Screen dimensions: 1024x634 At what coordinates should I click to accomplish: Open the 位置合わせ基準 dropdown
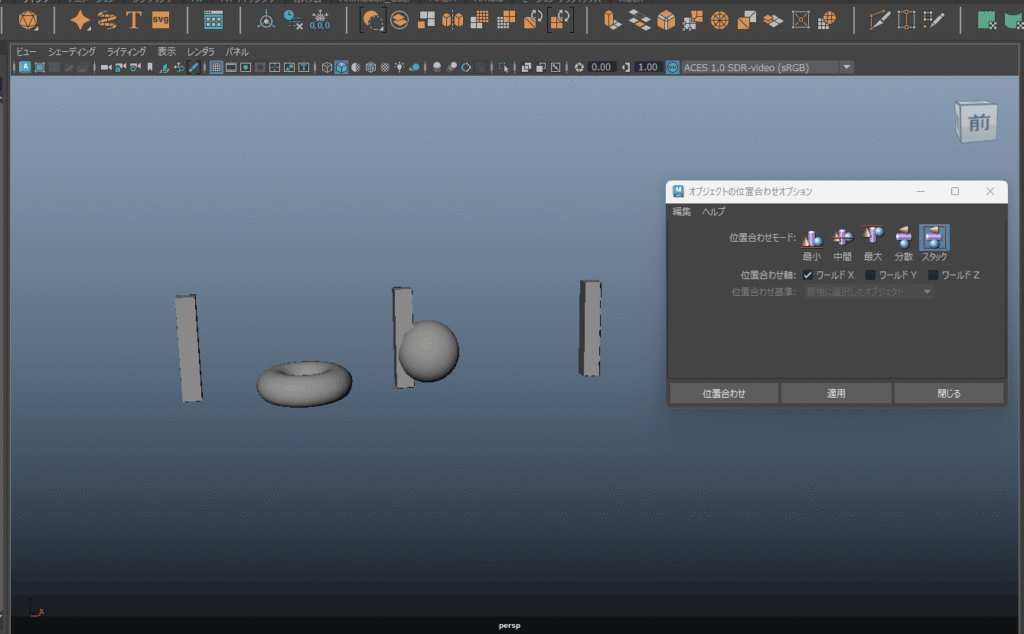[869, 292]
